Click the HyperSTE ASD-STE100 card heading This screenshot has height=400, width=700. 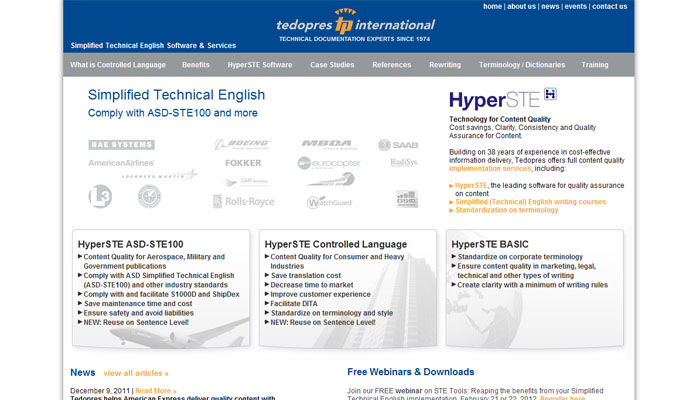coord(130,244)
